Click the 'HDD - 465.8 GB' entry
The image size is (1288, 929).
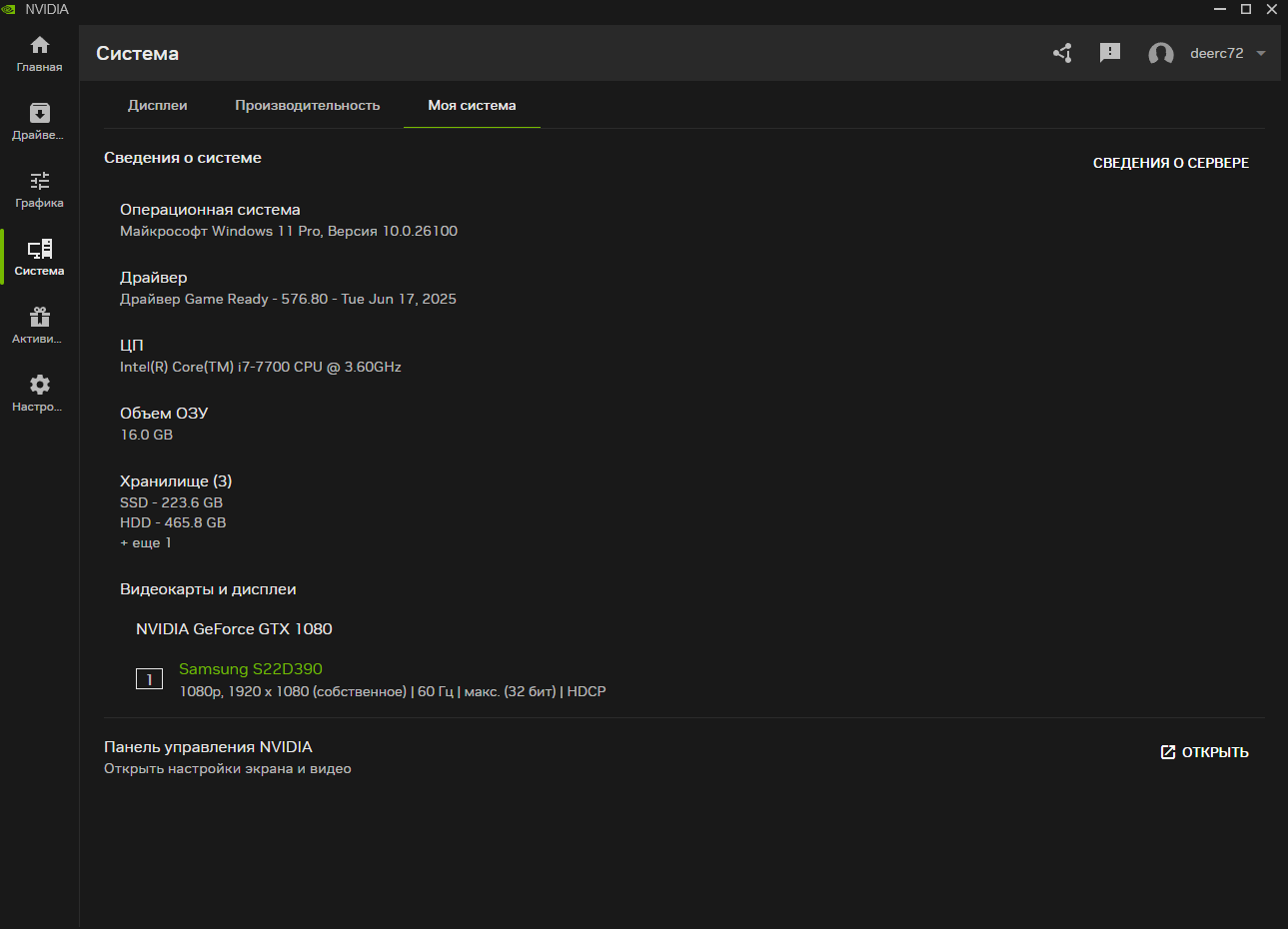click(x=173, y=522)
